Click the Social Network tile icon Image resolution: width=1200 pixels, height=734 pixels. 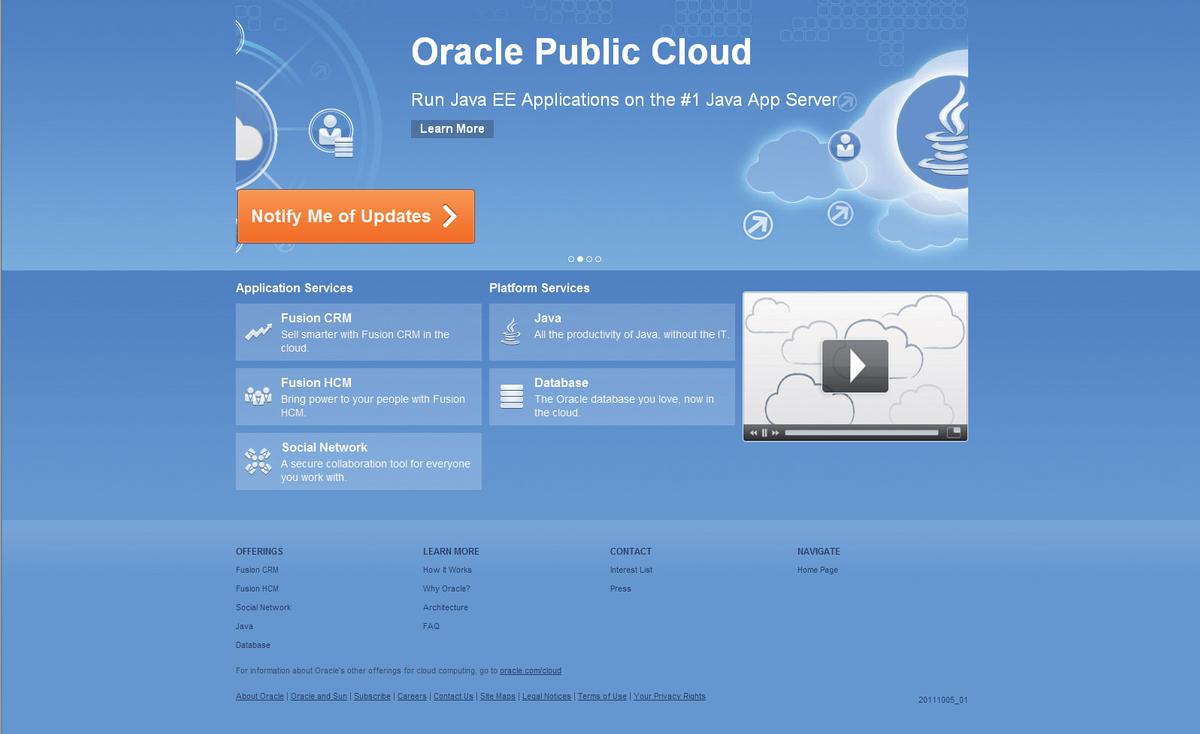tap(258, 461)
